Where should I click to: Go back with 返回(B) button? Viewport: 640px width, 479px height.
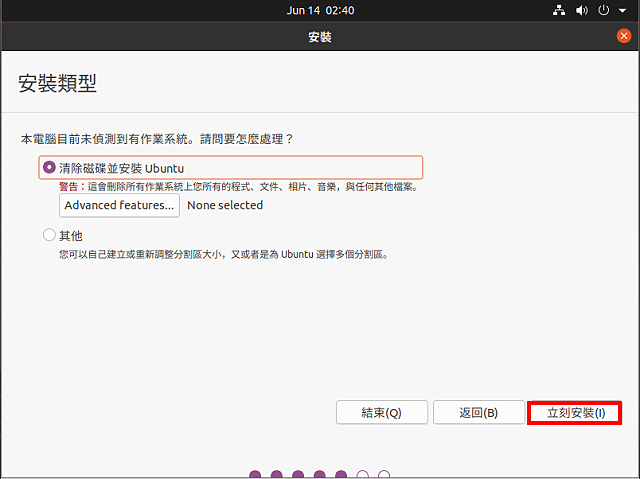(x=478, y=413)
